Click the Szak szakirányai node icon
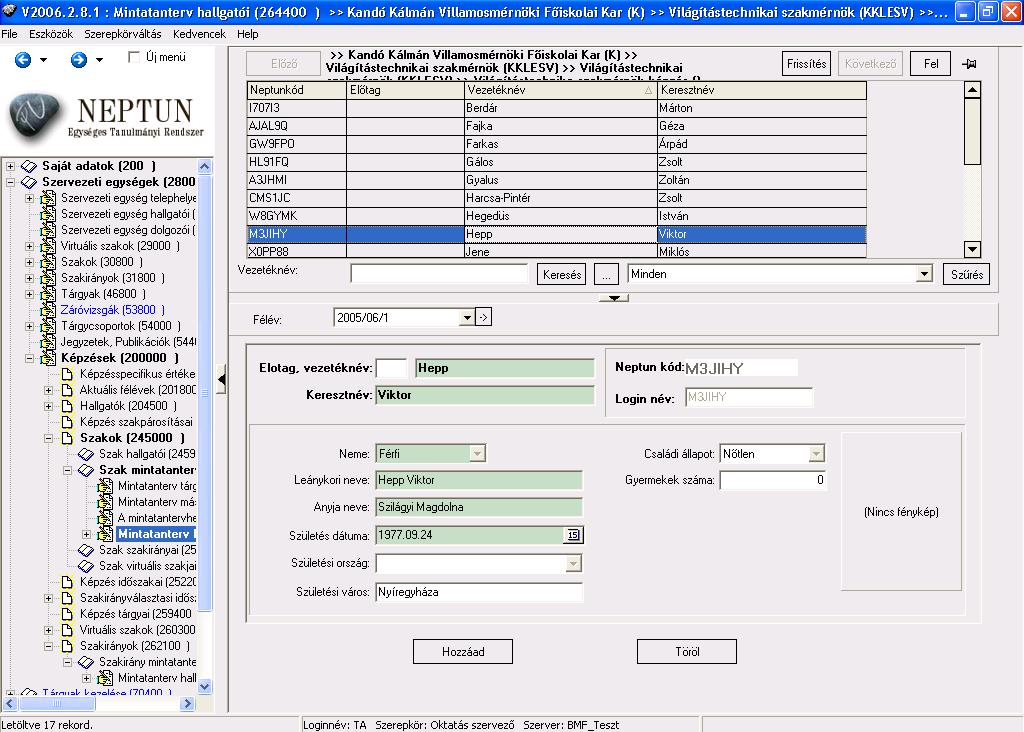The height and width of the screenshot is (732, 1024). tap(86, 550)
